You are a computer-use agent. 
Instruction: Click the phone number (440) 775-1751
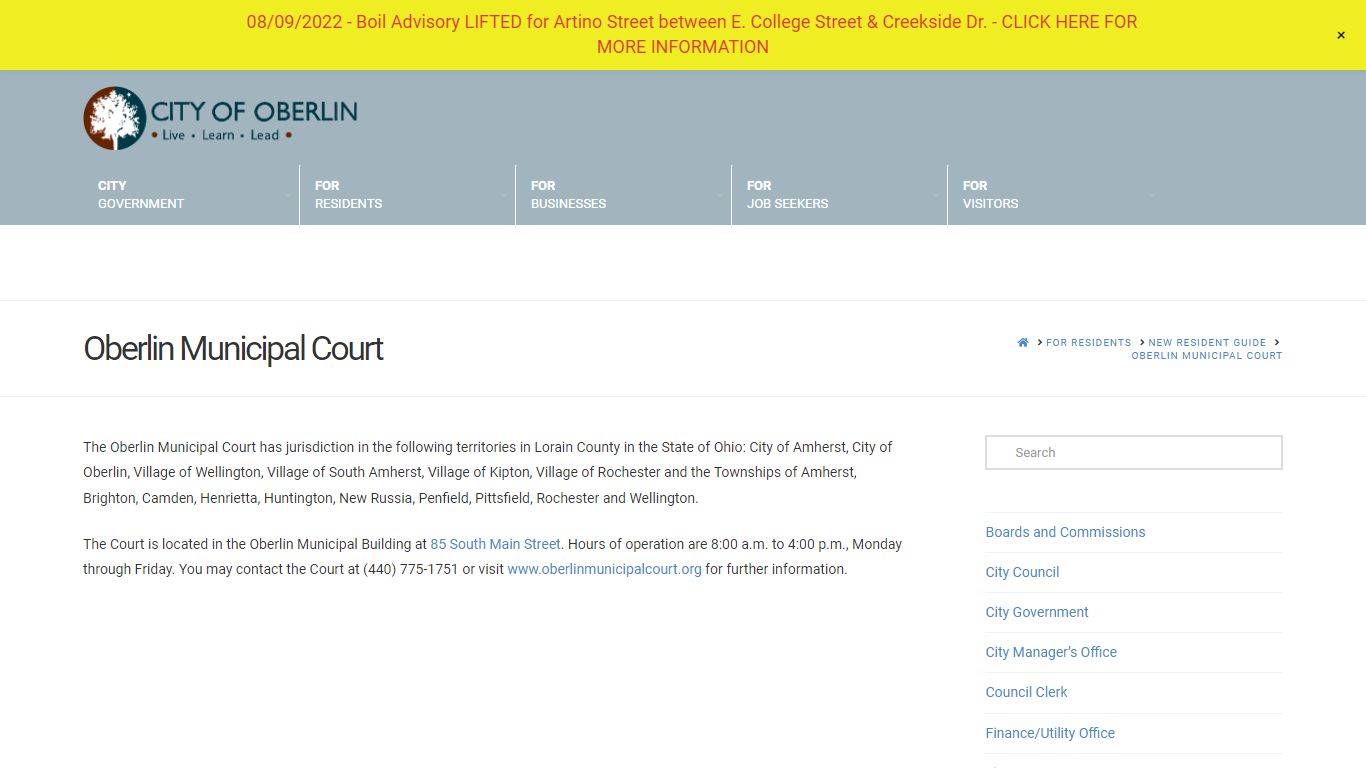point(410,569)
